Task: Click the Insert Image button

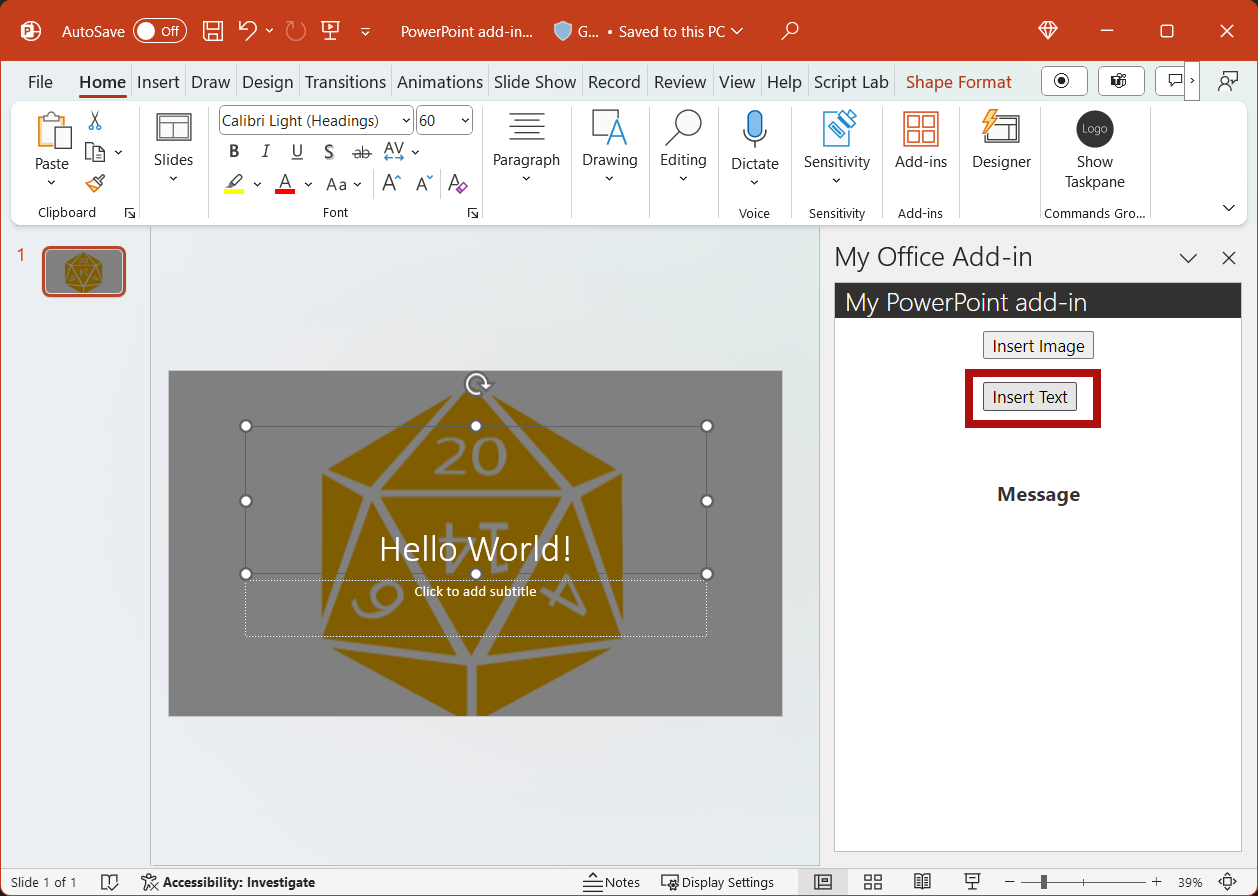Action: (1038, 346)
